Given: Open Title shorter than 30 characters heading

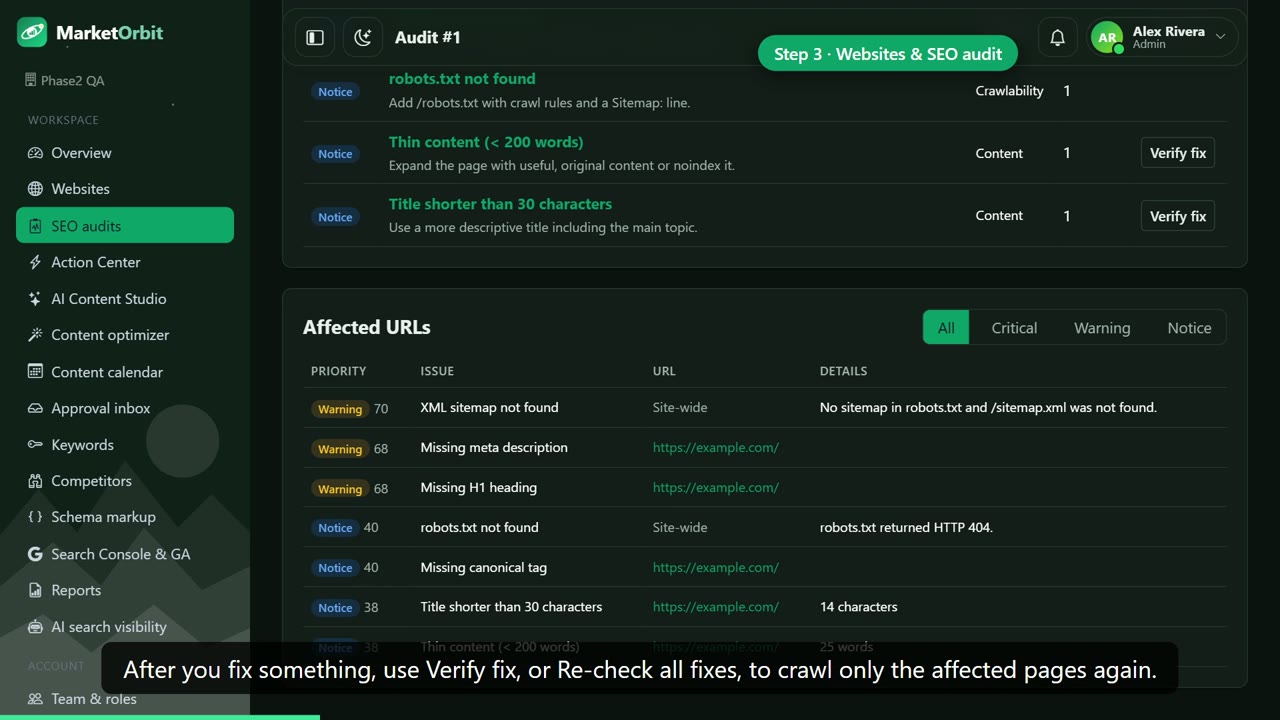Looking at the screenshot, I should point(500,204).
